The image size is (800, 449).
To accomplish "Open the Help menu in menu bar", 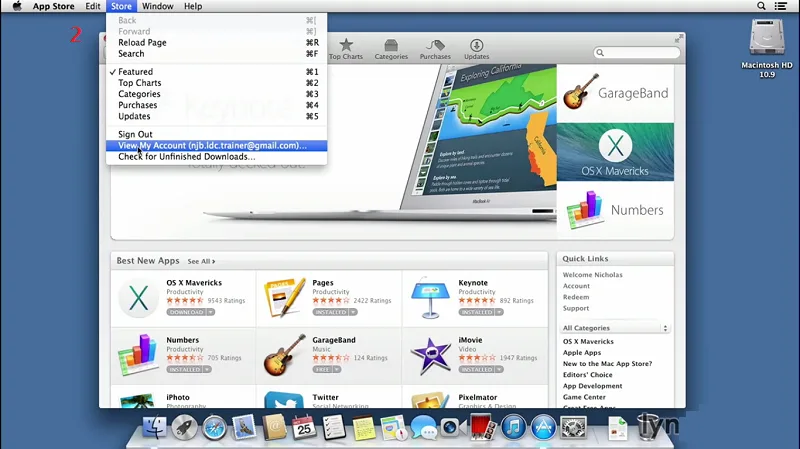I will click(193, 6).
